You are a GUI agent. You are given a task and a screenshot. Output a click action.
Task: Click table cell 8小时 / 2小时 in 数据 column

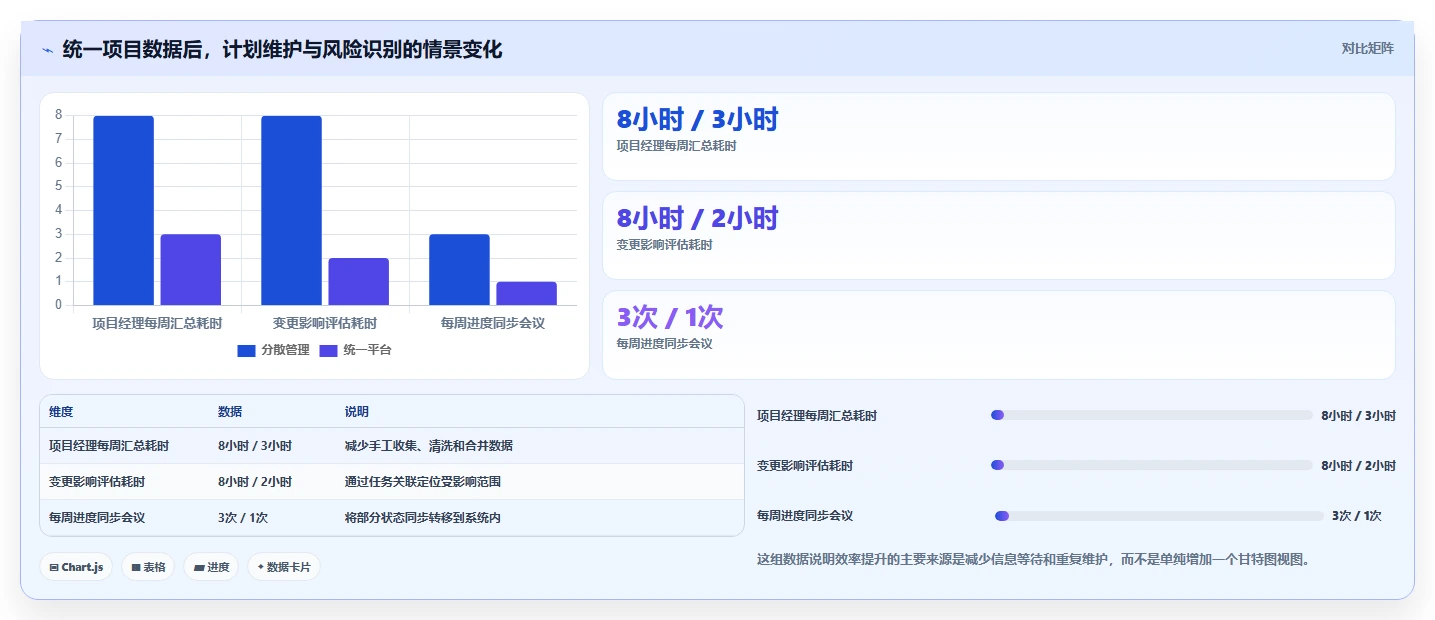[x=255, y=482]
